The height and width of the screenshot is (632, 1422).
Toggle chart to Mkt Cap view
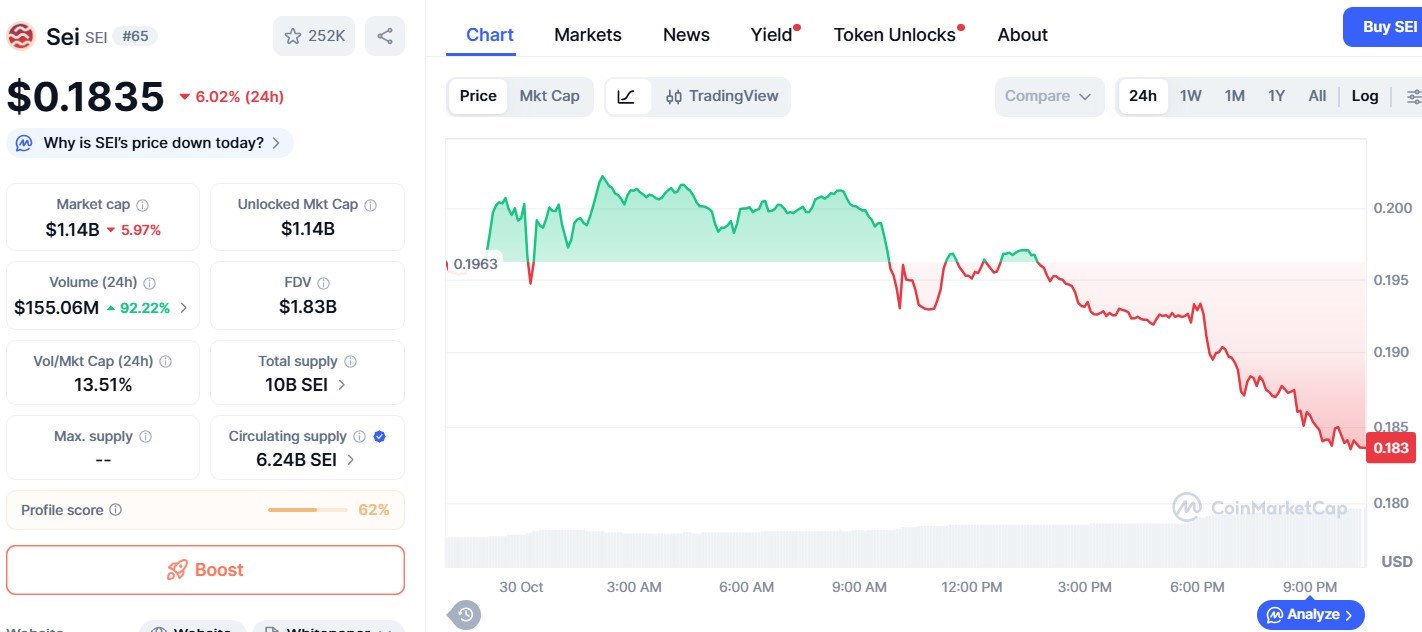click(549, 96)
